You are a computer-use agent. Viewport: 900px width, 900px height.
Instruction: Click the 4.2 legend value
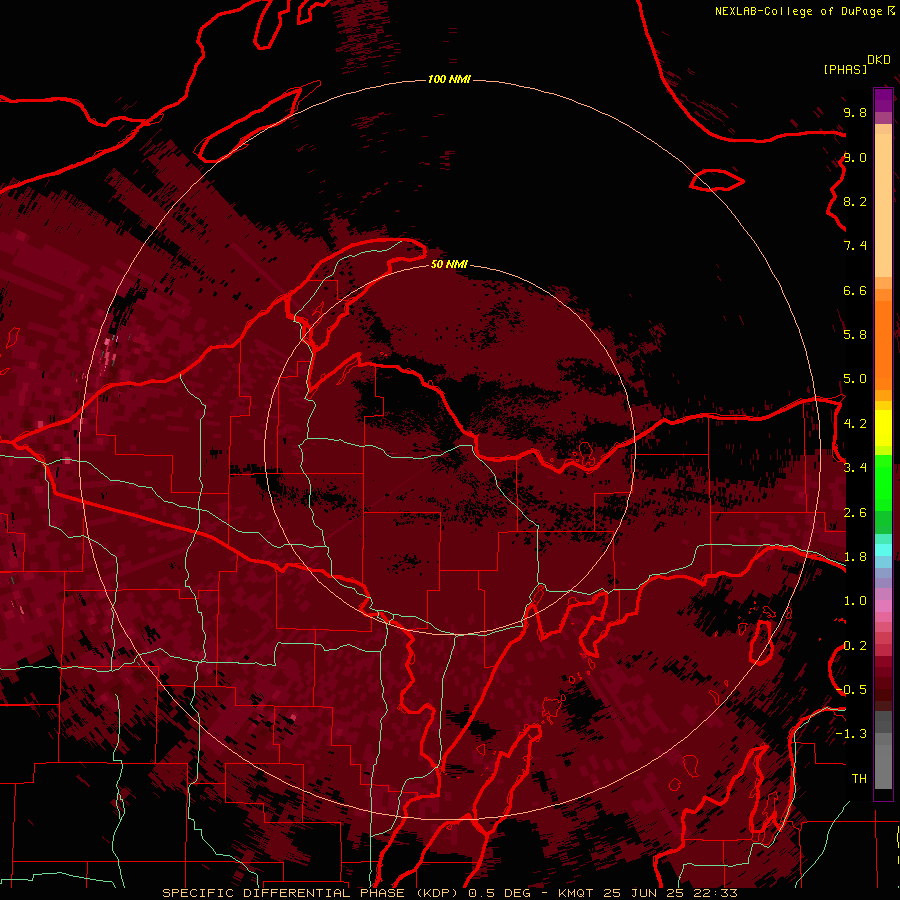coord(855,424)
